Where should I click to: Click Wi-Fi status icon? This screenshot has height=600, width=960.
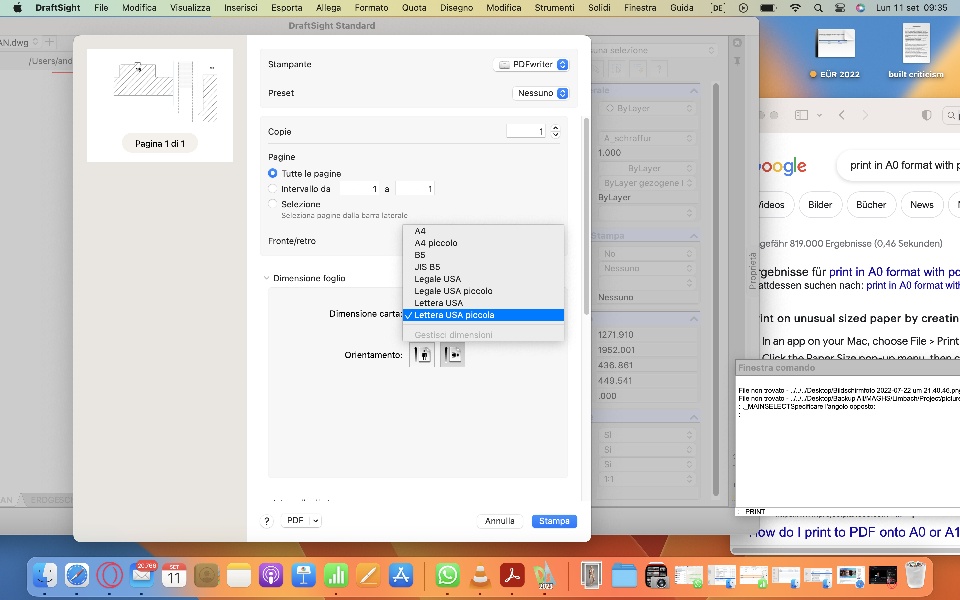tap(795, 8)
